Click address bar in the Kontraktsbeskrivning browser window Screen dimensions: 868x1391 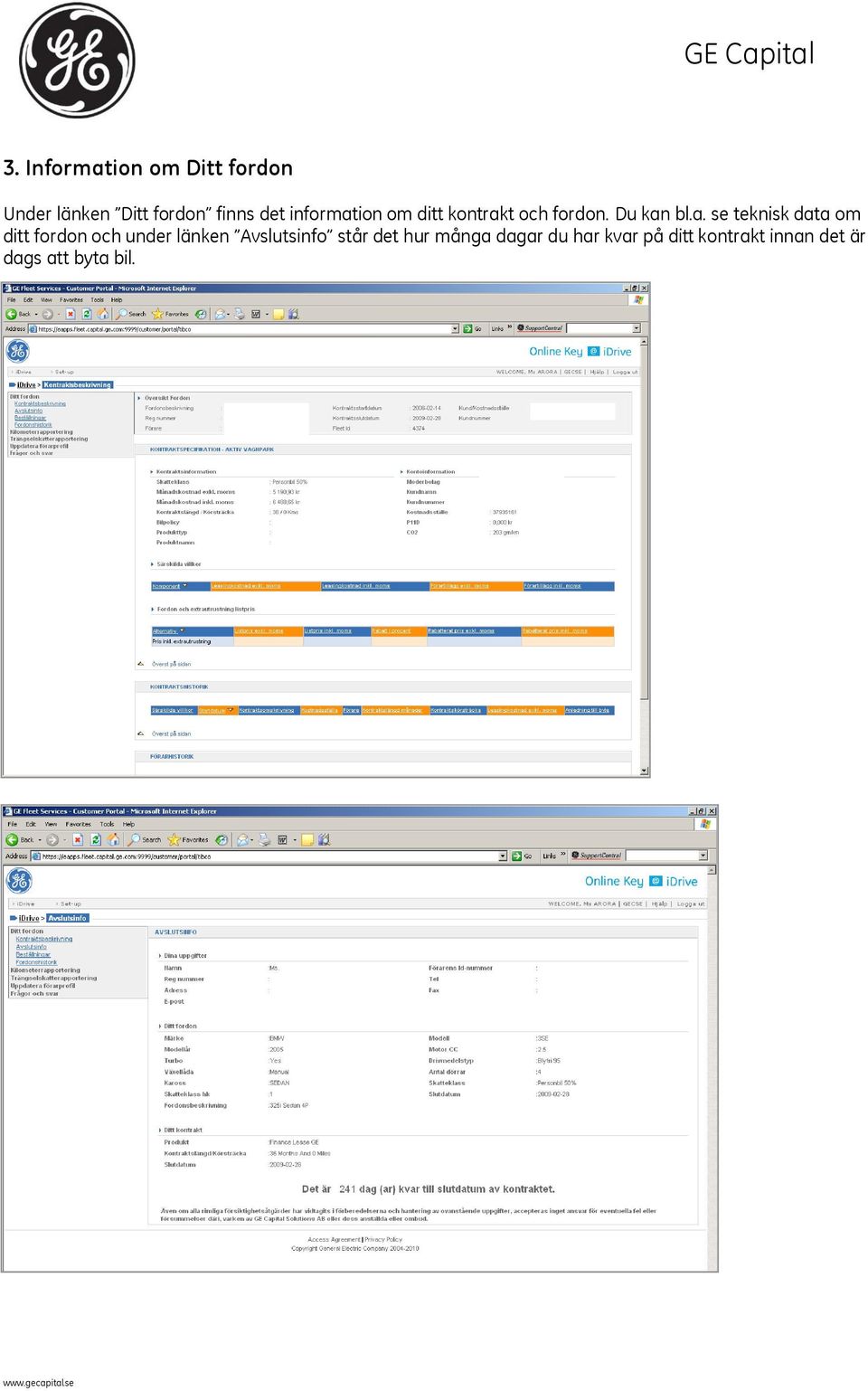[x=242, y=328]
